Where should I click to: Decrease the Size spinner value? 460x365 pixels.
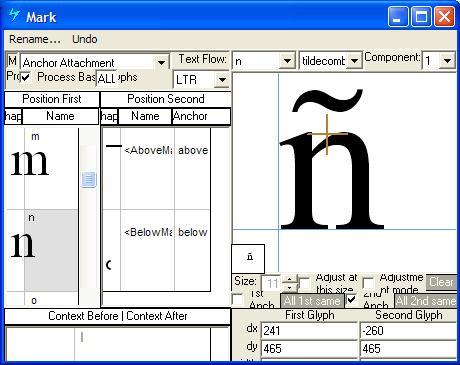[x=289, y=287]
